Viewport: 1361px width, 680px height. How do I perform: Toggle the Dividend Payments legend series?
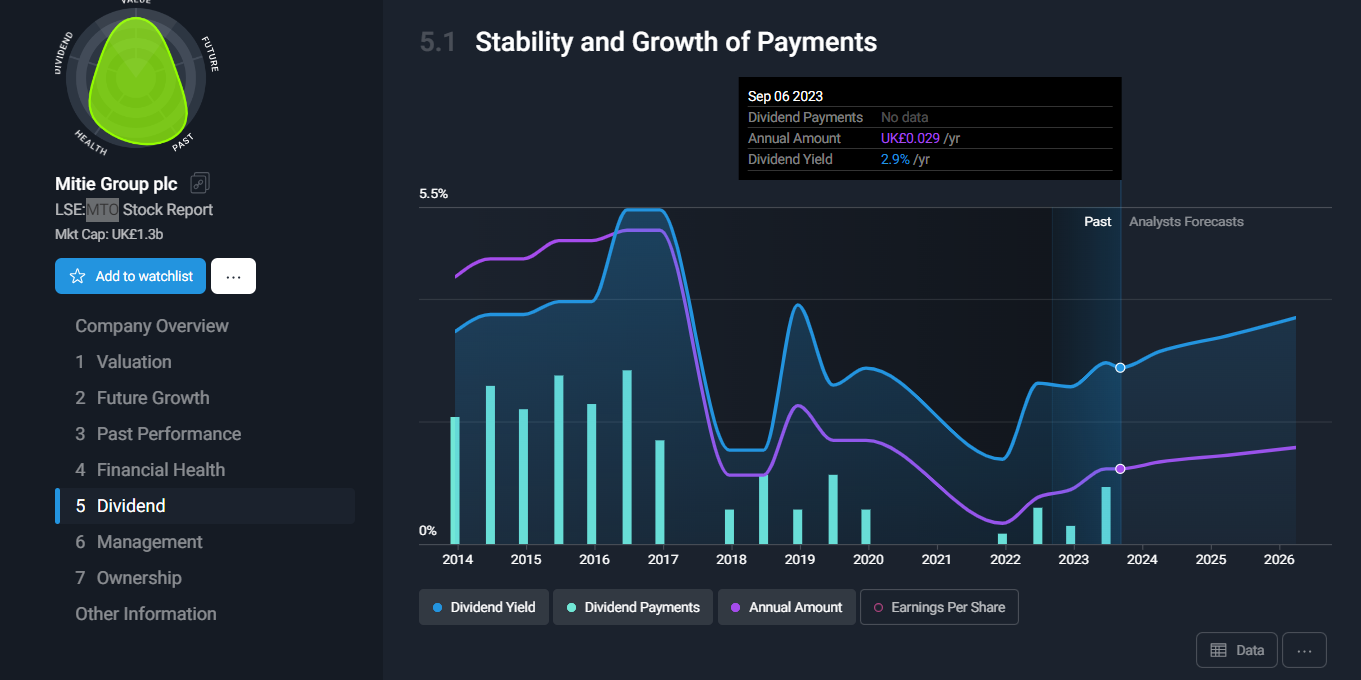point(633,607)
